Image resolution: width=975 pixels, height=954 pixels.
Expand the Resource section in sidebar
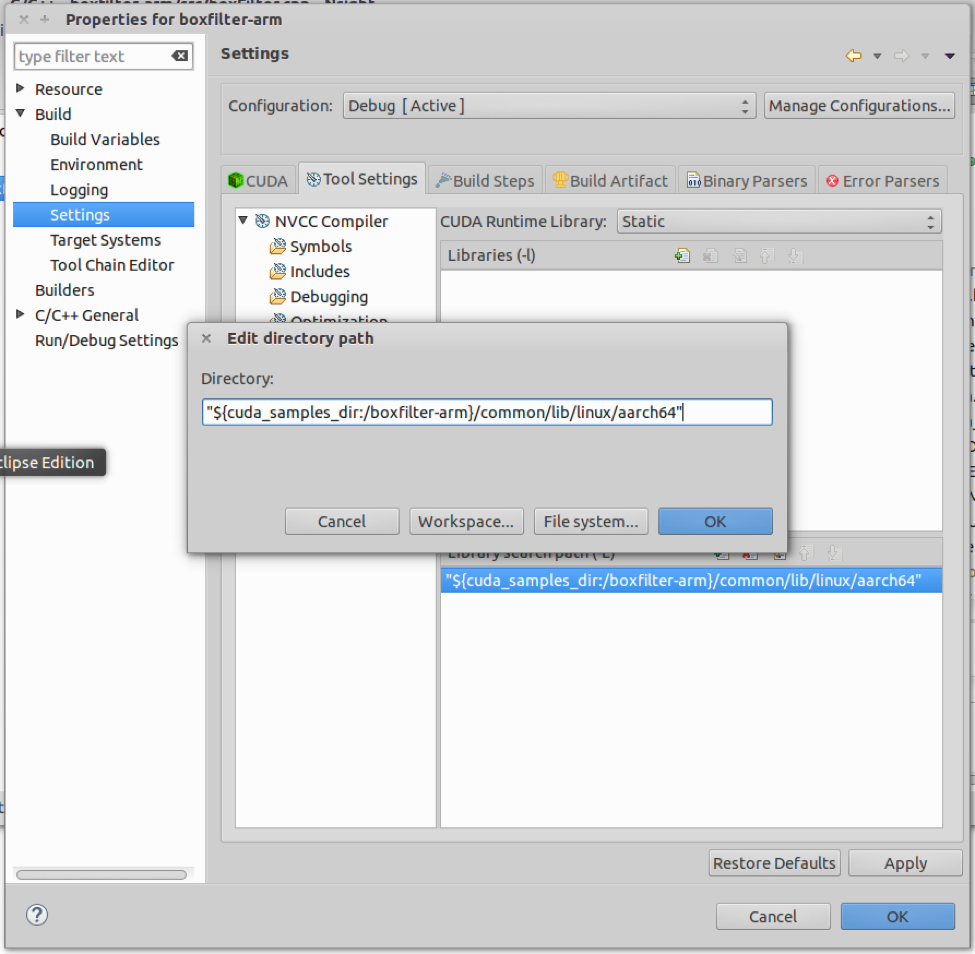tap(20, 88)
